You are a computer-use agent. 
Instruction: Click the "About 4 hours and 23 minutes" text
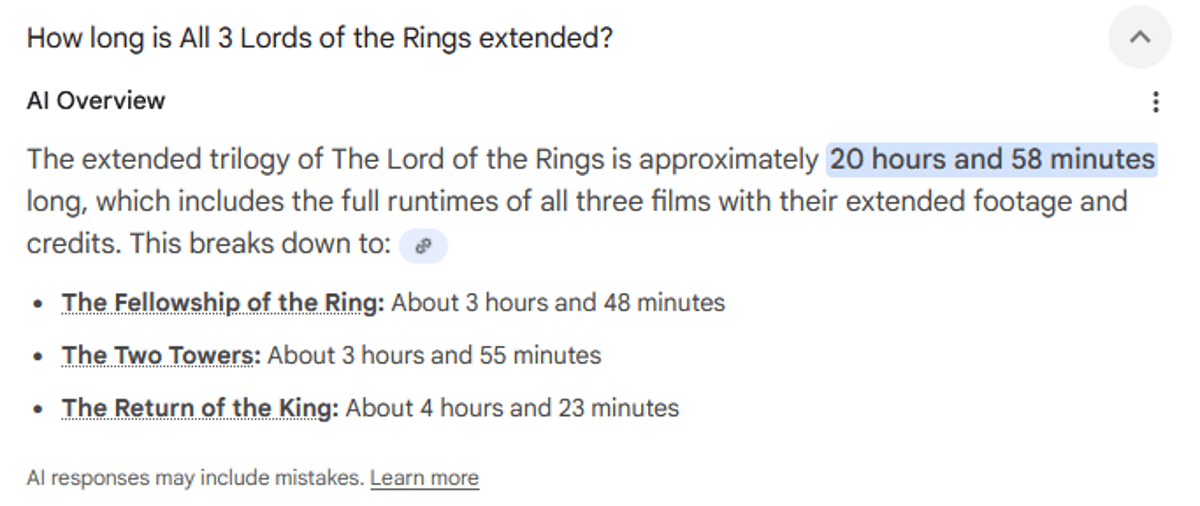(x=512, y=408)
